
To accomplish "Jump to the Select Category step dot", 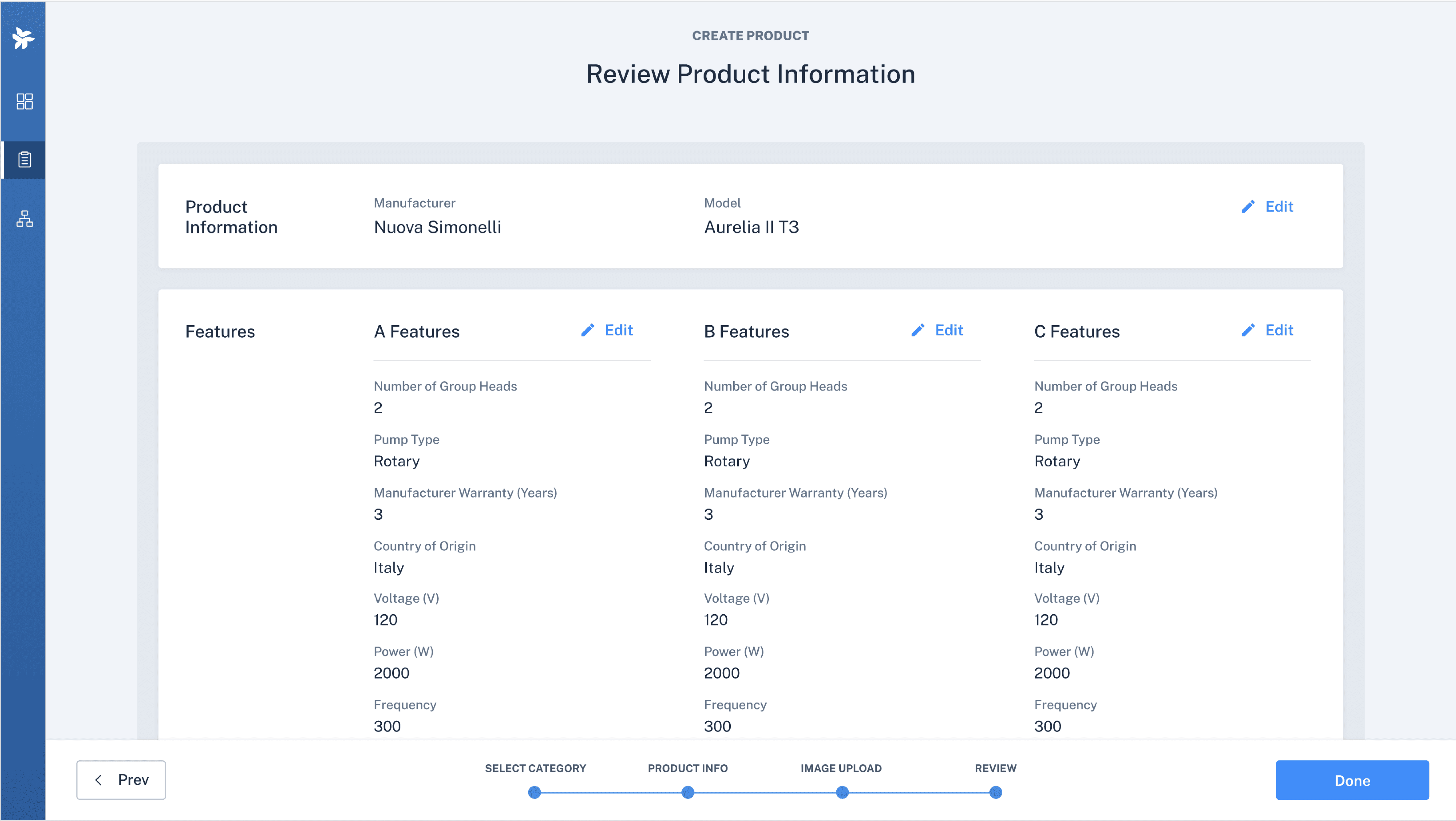I will click(534, 792).
